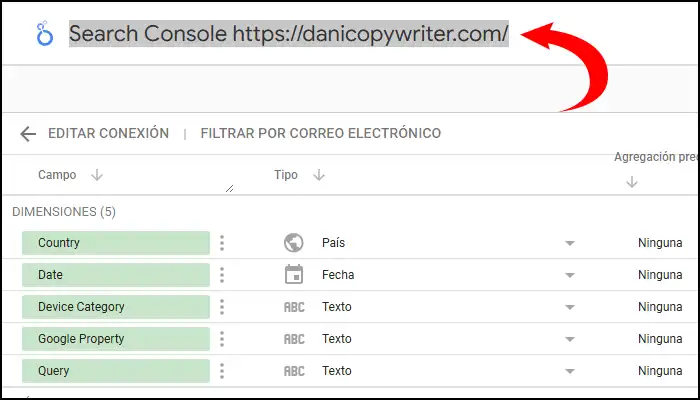Select the Country field chip
700x400 pixels.
(116, 243)
